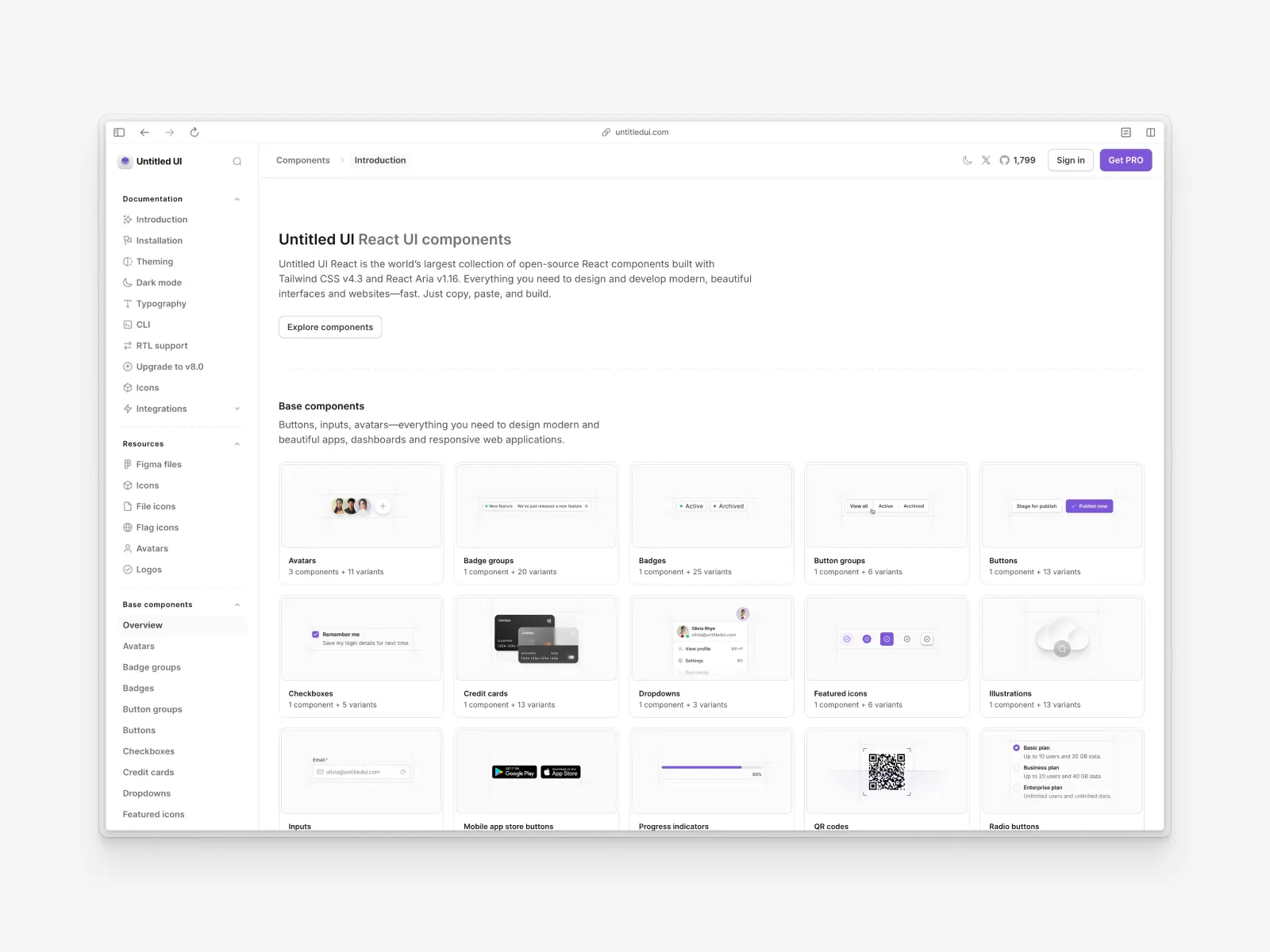This screenshot has width=1270, height=952.
Task: Click the Upgrade to v8.0 icon
Action: [x=128, y=367]
